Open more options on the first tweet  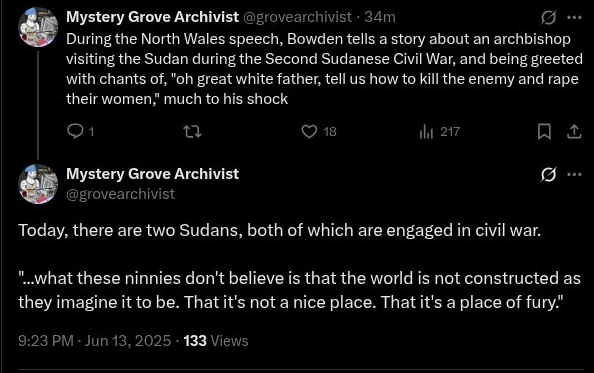click(x=574, y=17)
